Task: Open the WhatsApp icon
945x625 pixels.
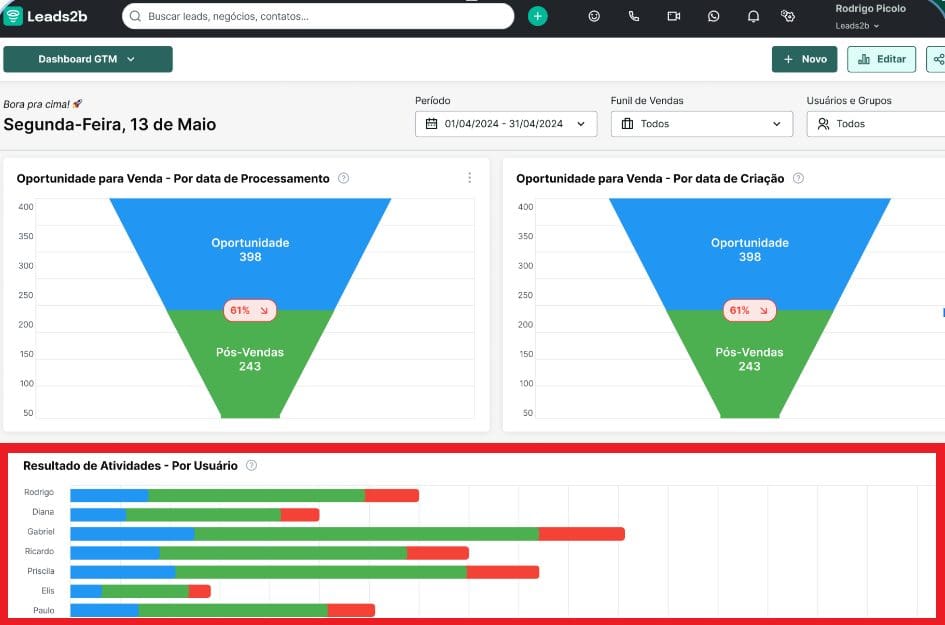Action: [714, 16]
